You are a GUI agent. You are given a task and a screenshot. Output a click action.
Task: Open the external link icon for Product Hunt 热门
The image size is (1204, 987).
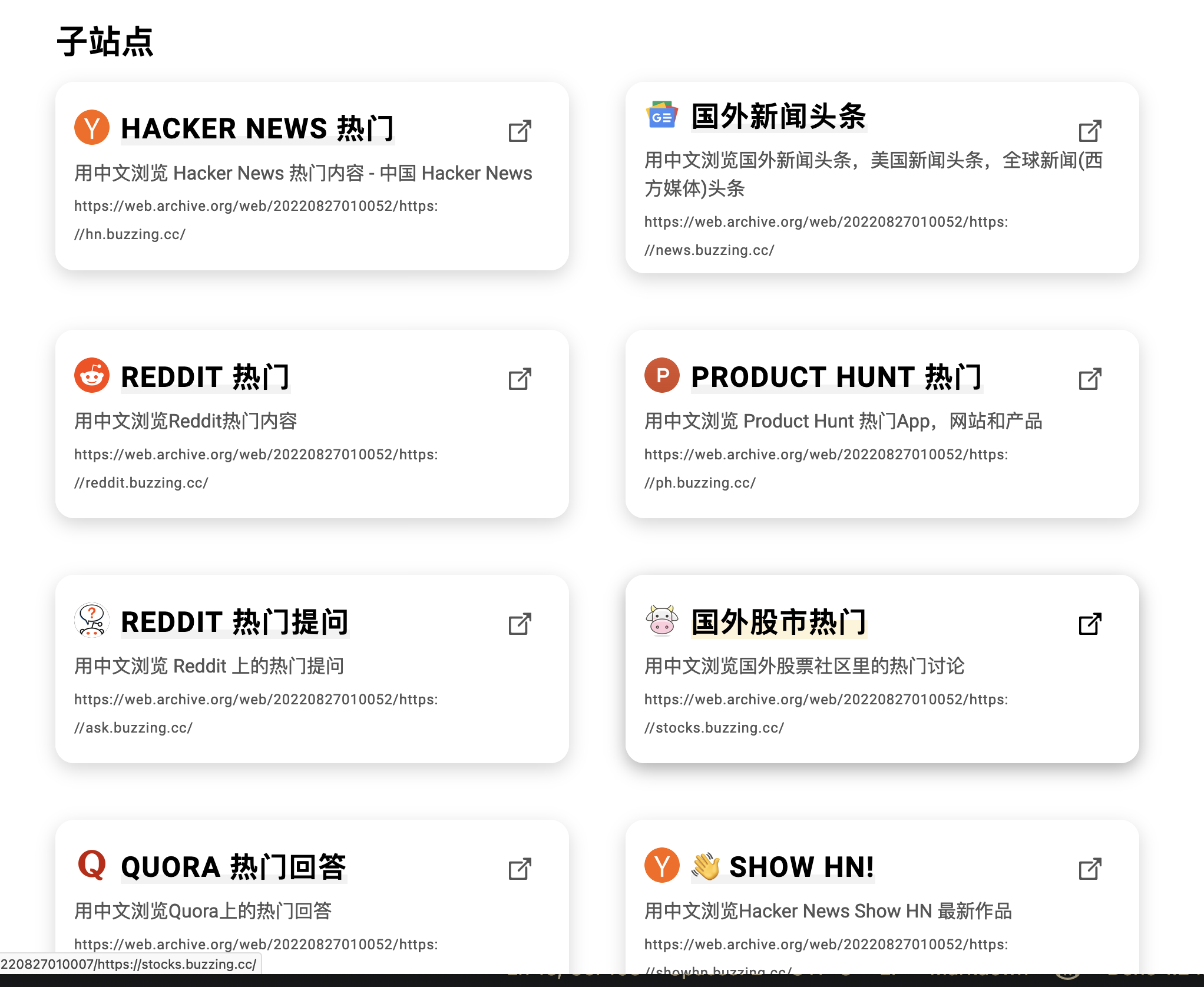(x=1090, y=379)
